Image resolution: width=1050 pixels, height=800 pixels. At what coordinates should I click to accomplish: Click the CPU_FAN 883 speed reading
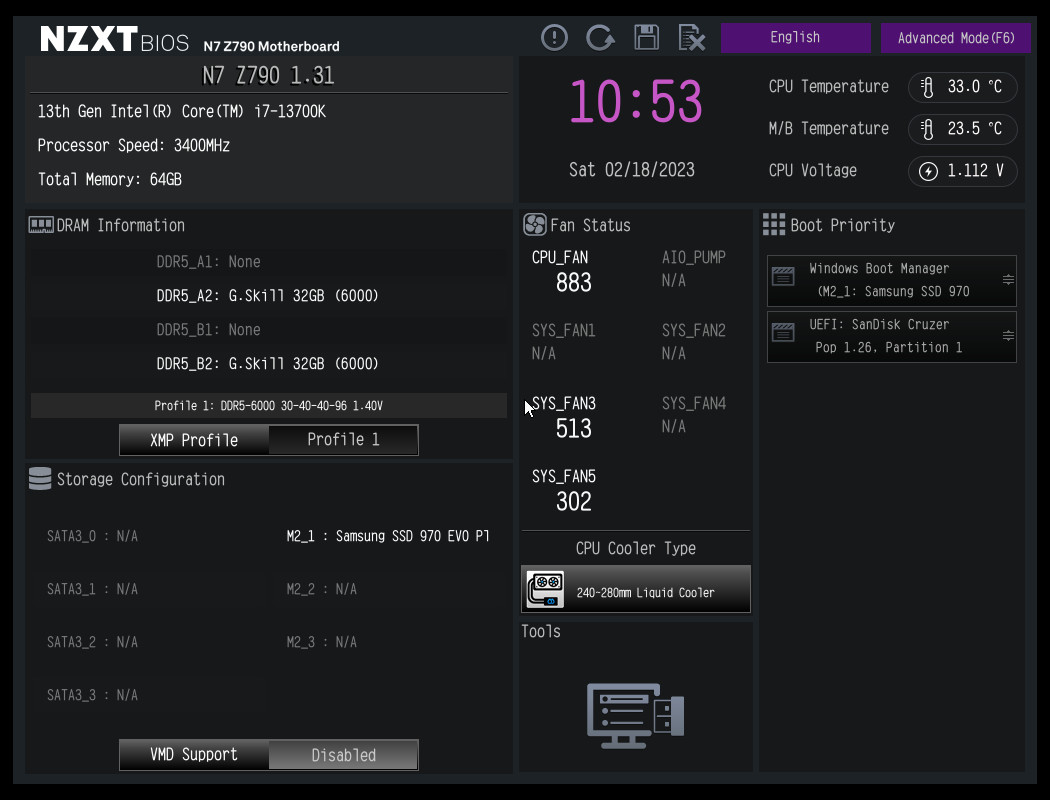click(x=573, y=283)
